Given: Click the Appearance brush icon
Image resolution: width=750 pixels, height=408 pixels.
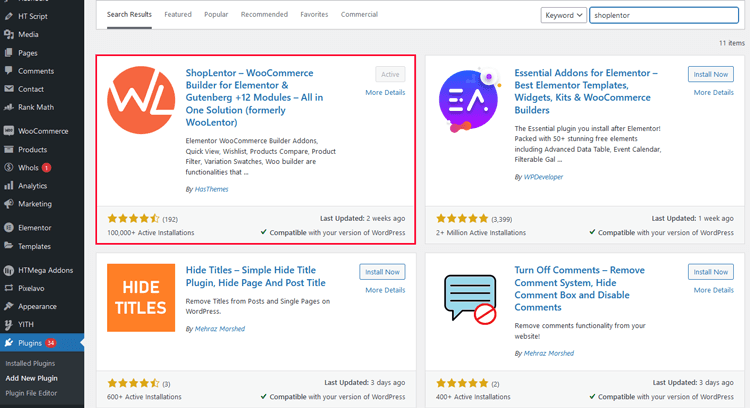Looking at the screenshot, I should 9,306.
